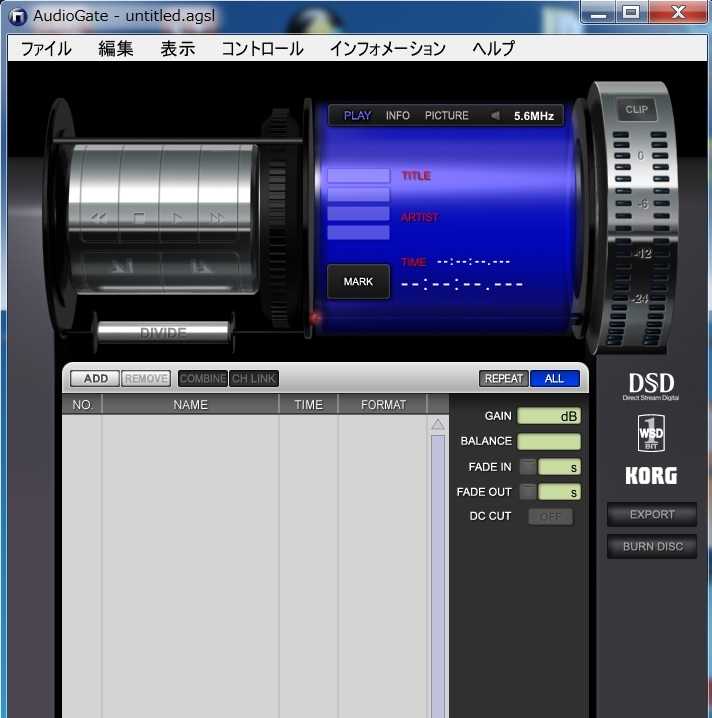Click the fast-forward transport button
This screenshot has width=712, height=718.
[x=218, y=218]
